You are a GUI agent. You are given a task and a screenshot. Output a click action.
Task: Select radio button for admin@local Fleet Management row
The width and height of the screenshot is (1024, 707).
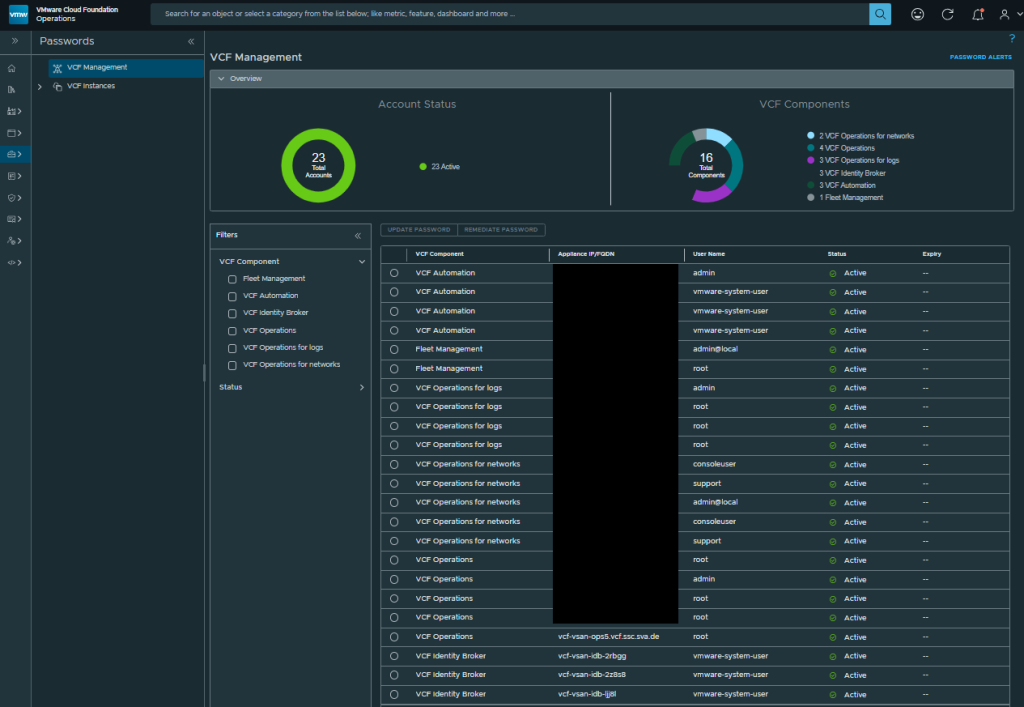(394, 349)
